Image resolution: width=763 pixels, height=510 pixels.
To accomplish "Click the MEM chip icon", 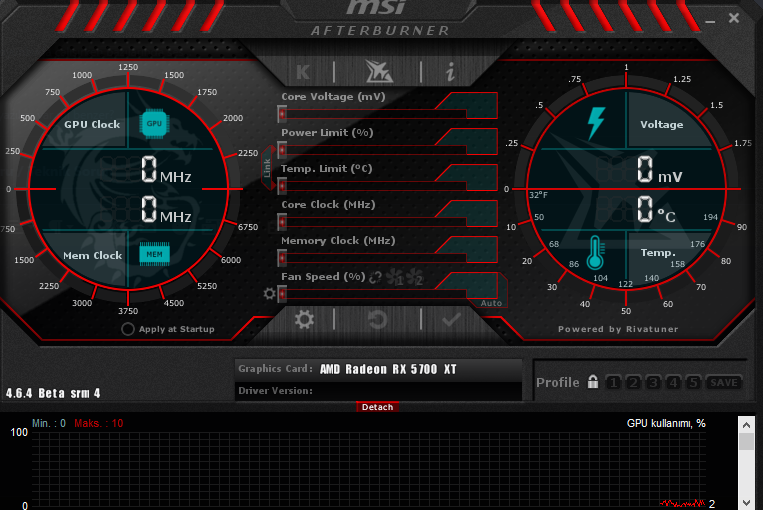I will [154, 254].
